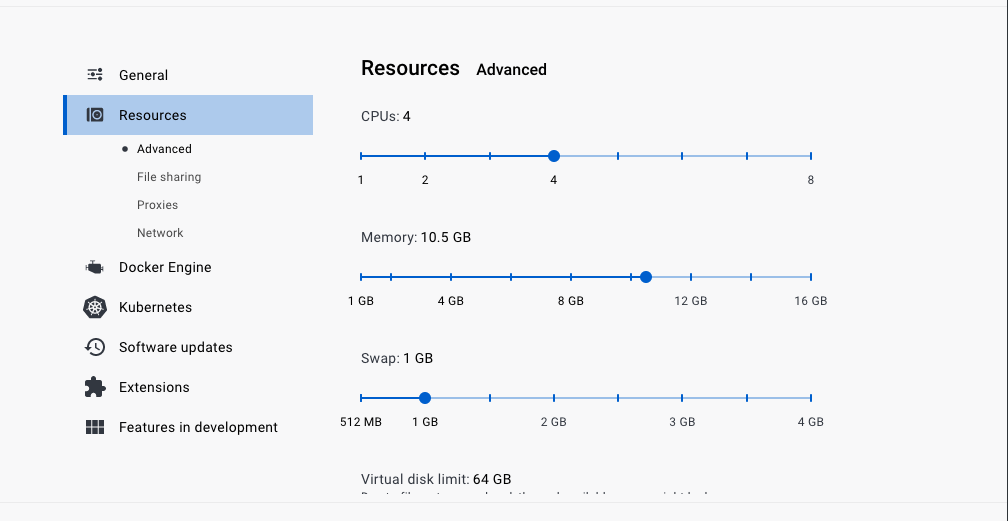The image size is (1008, 521).
Task: Go to the Proxies settings
Action: tap(157, 205)
